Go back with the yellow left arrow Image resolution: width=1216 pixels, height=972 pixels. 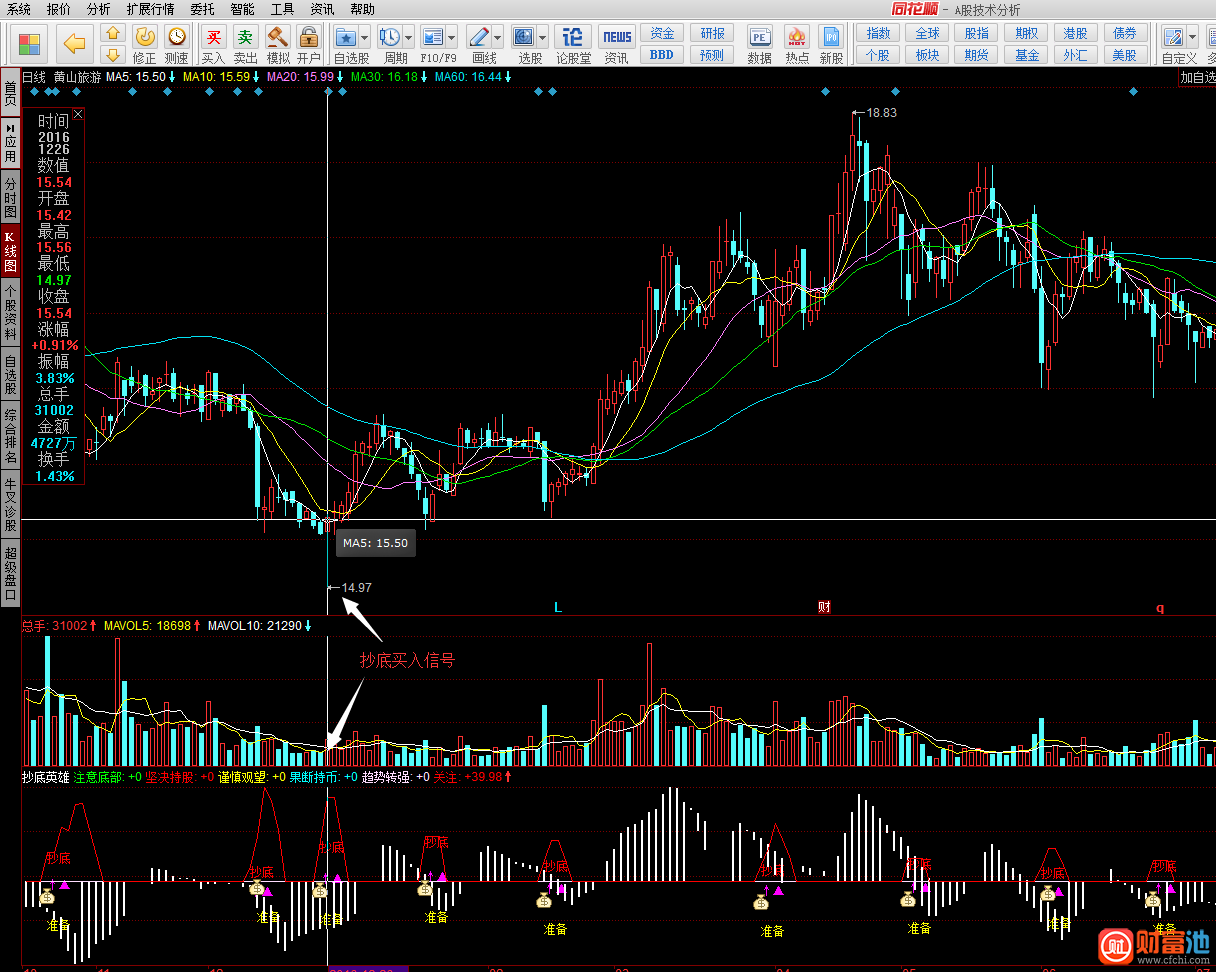click(x=74, y=44)
